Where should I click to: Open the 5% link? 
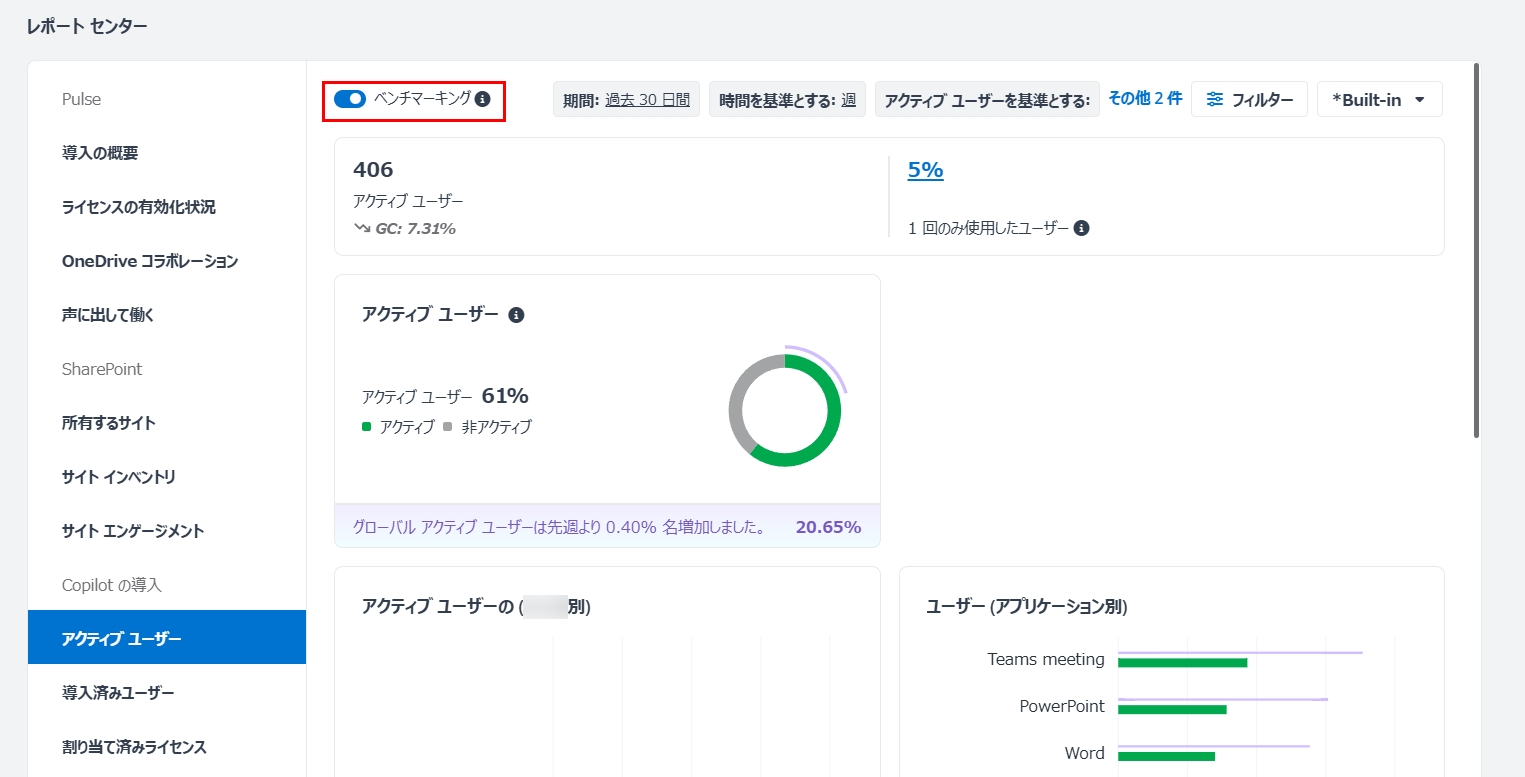[x=925, y=170]
